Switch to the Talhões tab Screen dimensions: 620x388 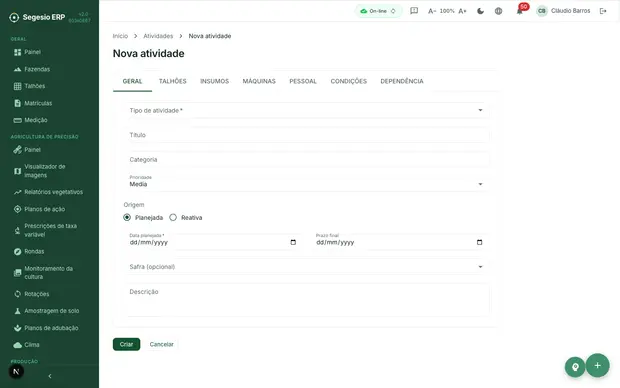pyautogui.click(x=172, y=81)
